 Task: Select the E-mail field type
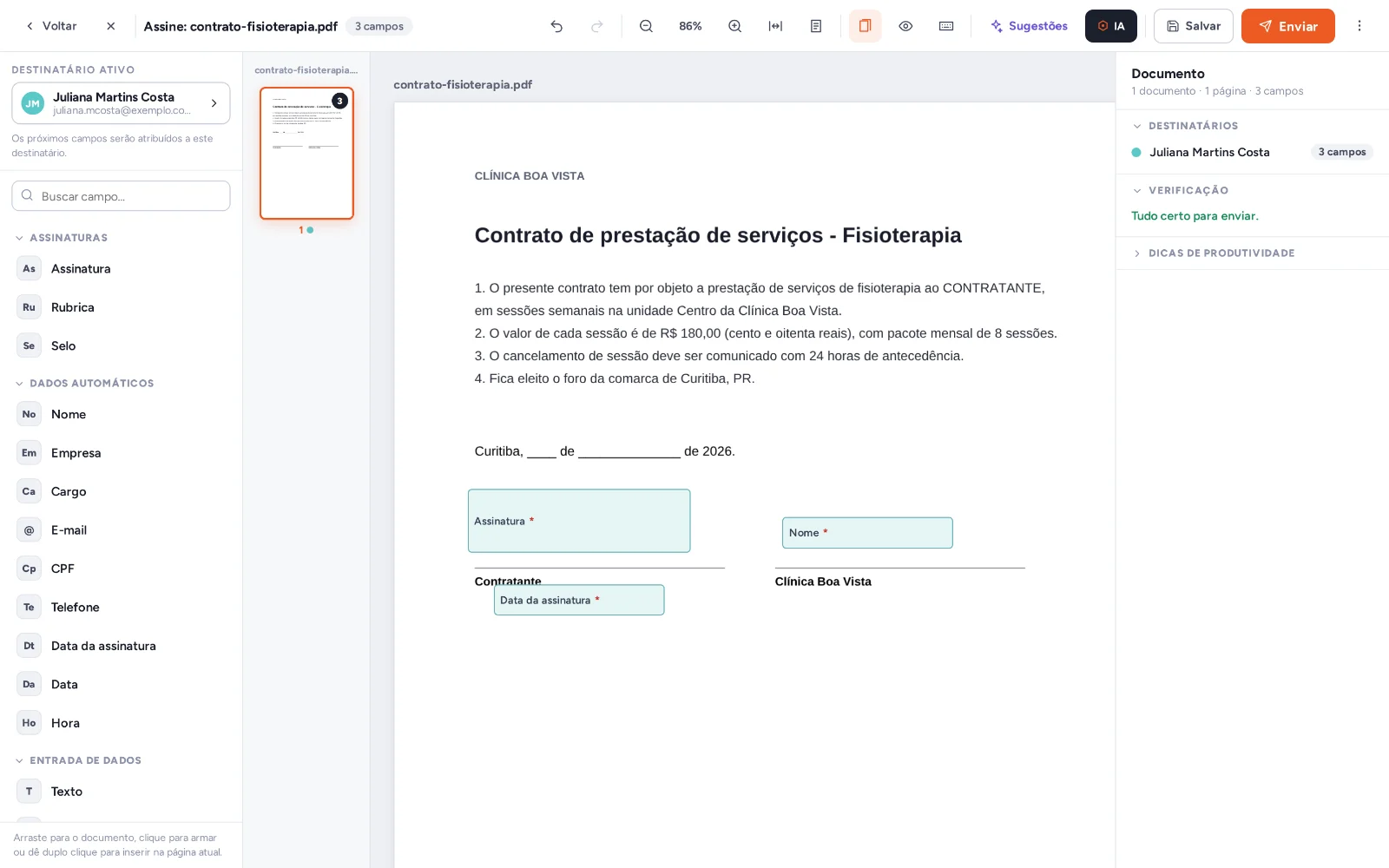[121, 530]
